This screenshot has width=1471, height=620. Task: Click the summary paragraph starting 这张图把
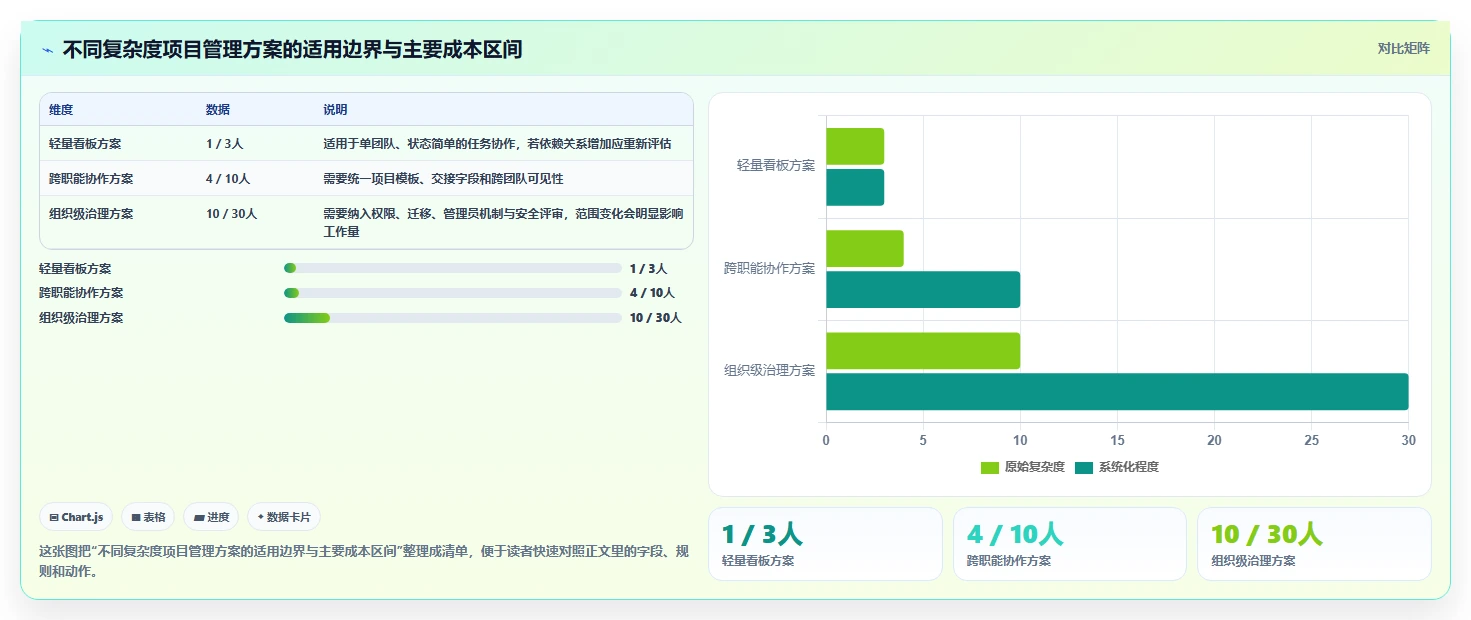click(364, 562)
